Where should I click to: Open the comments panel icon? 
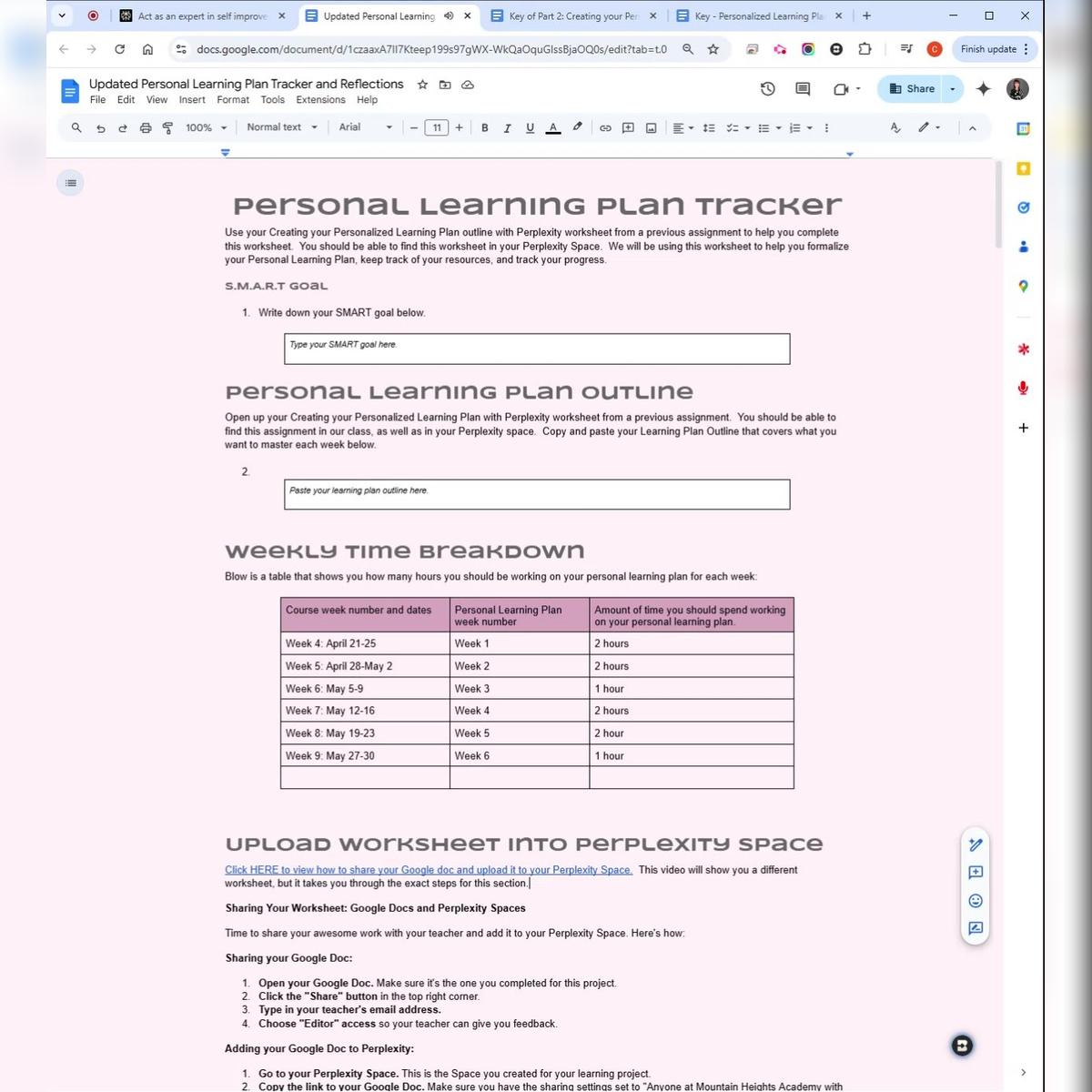(x=803, y=88)
